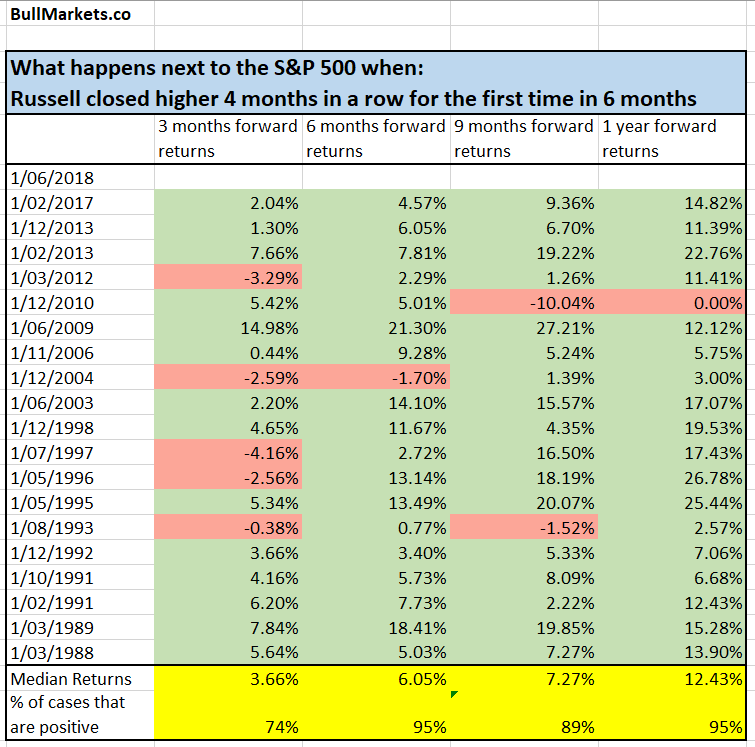755x747 pixels.
Task: Select the '1 year forward returns' header
Action: [672, 139]
